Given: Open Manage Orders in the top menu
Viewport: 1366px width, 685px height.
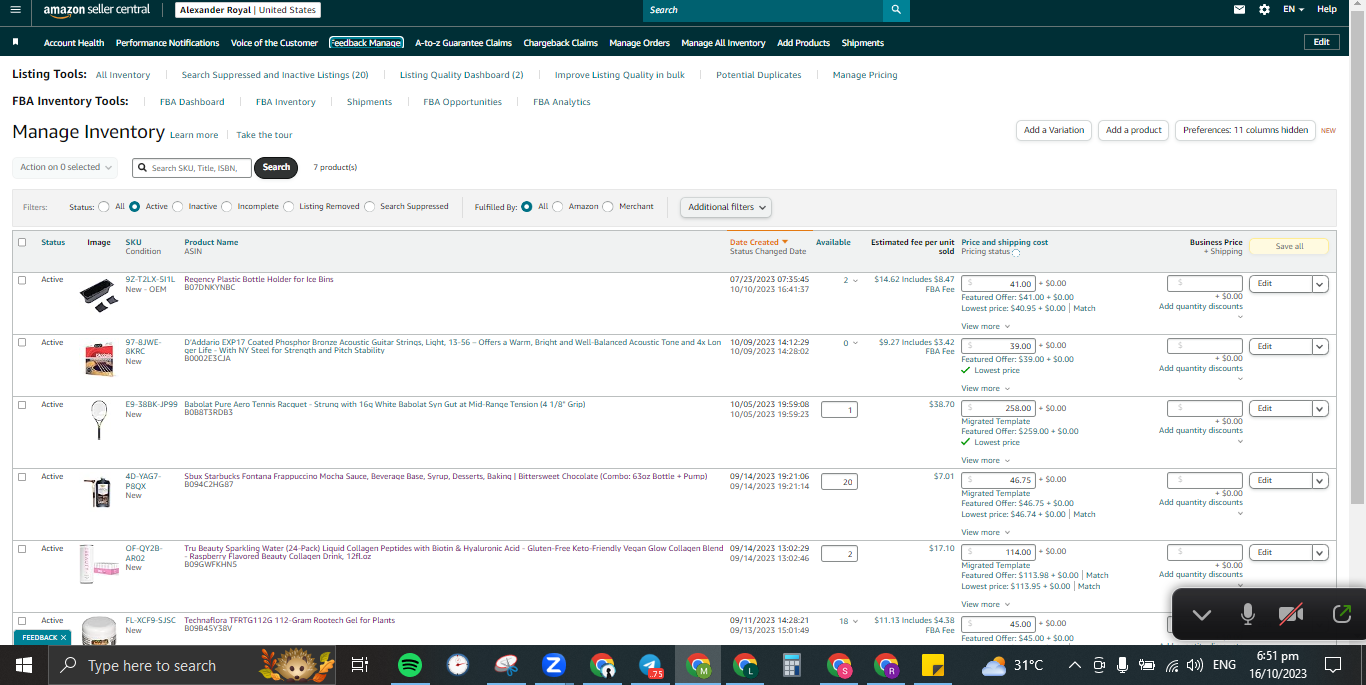Looking at the screenshot, I should [x=639, y=43].
